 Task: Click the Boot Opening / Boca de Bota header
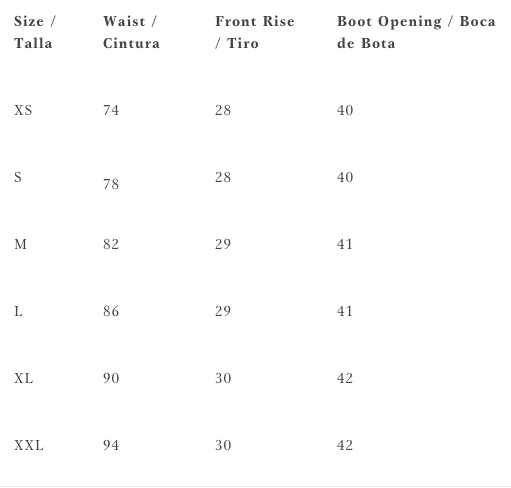coord(416,32)
